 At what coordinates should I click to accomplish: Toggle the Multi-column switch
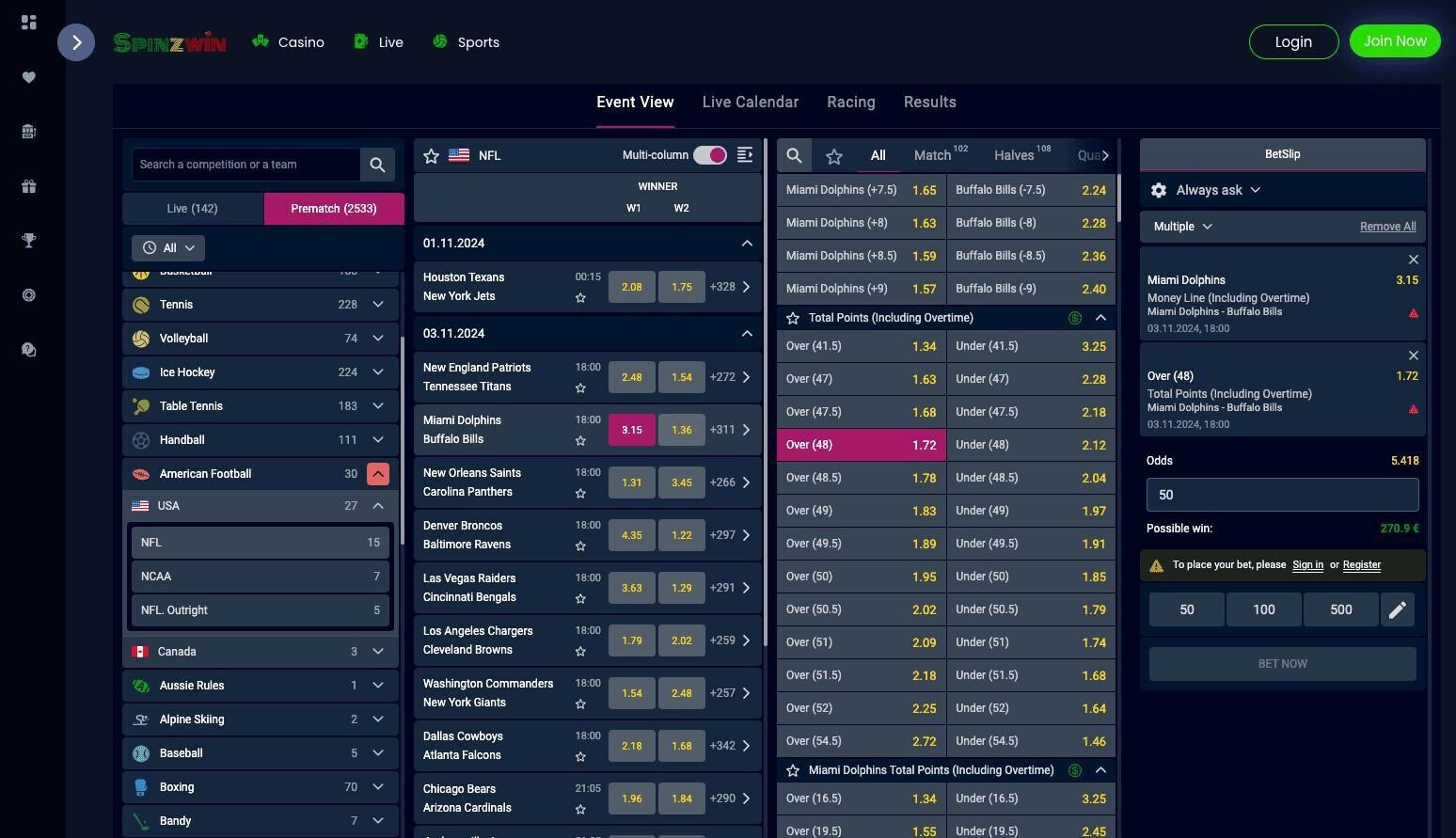710,155
